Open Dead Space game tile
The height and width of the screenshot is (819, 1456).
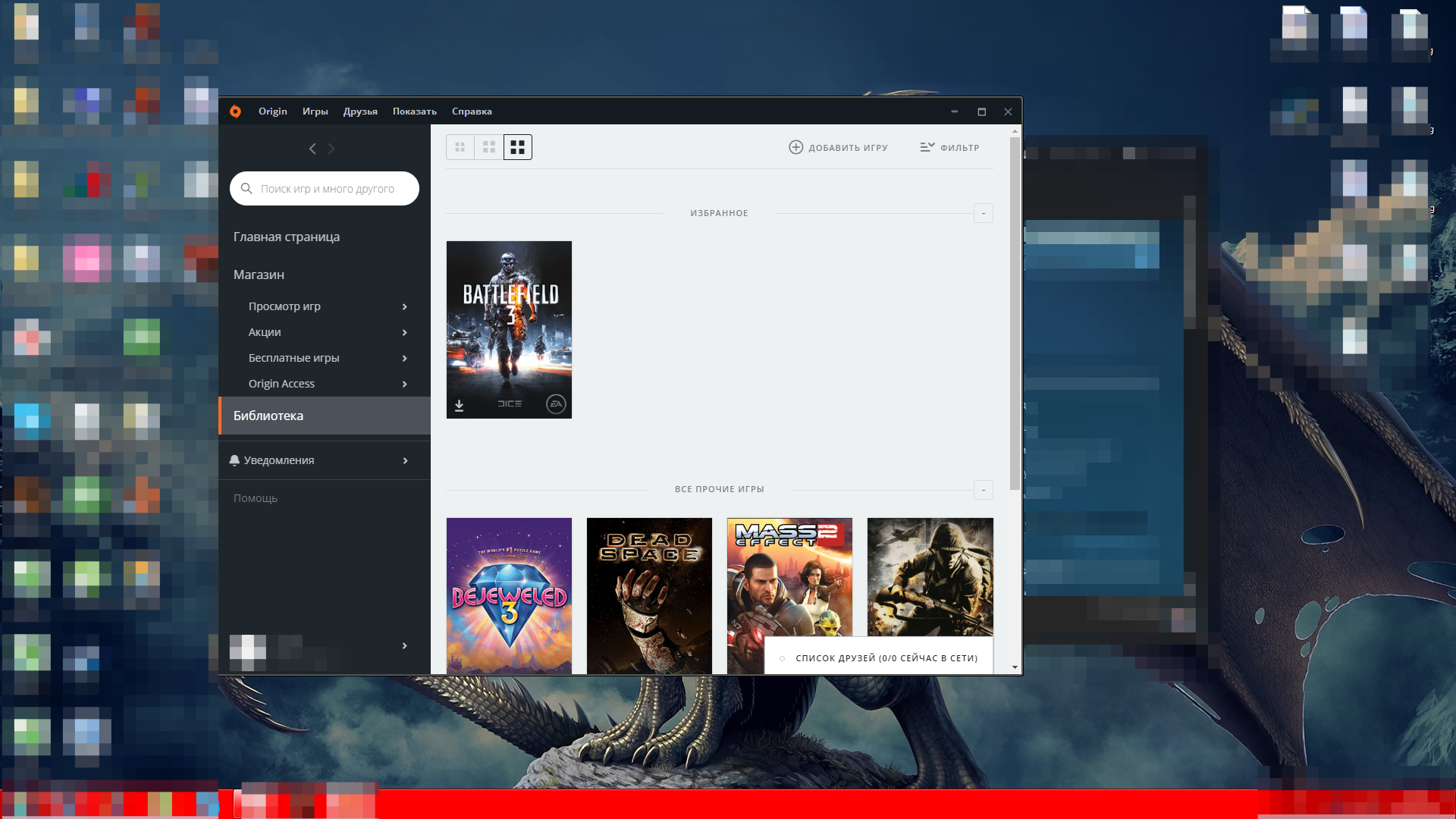pos(649,596)
